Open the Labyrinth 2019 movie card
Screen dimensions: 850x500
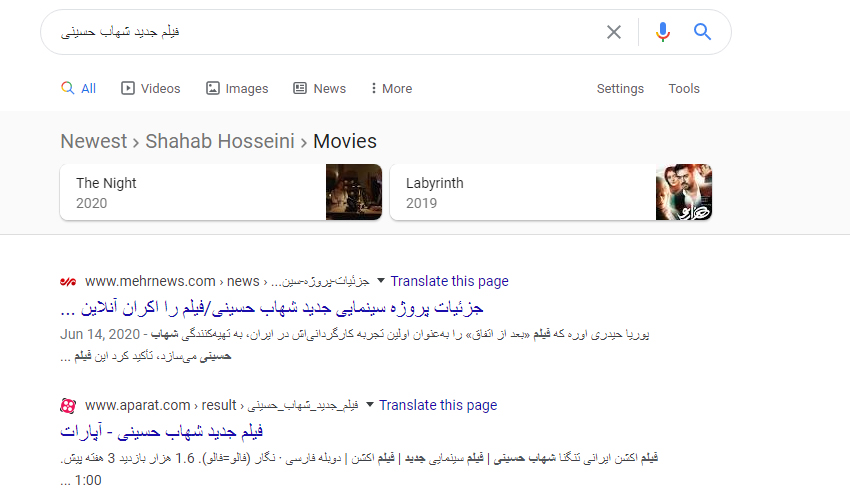(x=551, y=192)
